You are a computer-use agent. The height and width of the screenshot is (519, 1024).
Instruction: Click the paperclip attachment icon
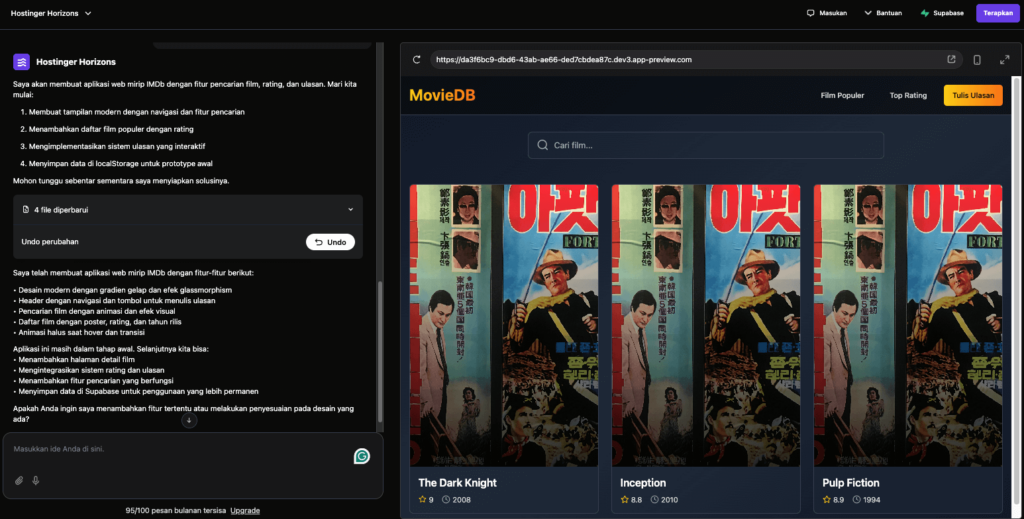pyautogui.click(x=19, y=480)
